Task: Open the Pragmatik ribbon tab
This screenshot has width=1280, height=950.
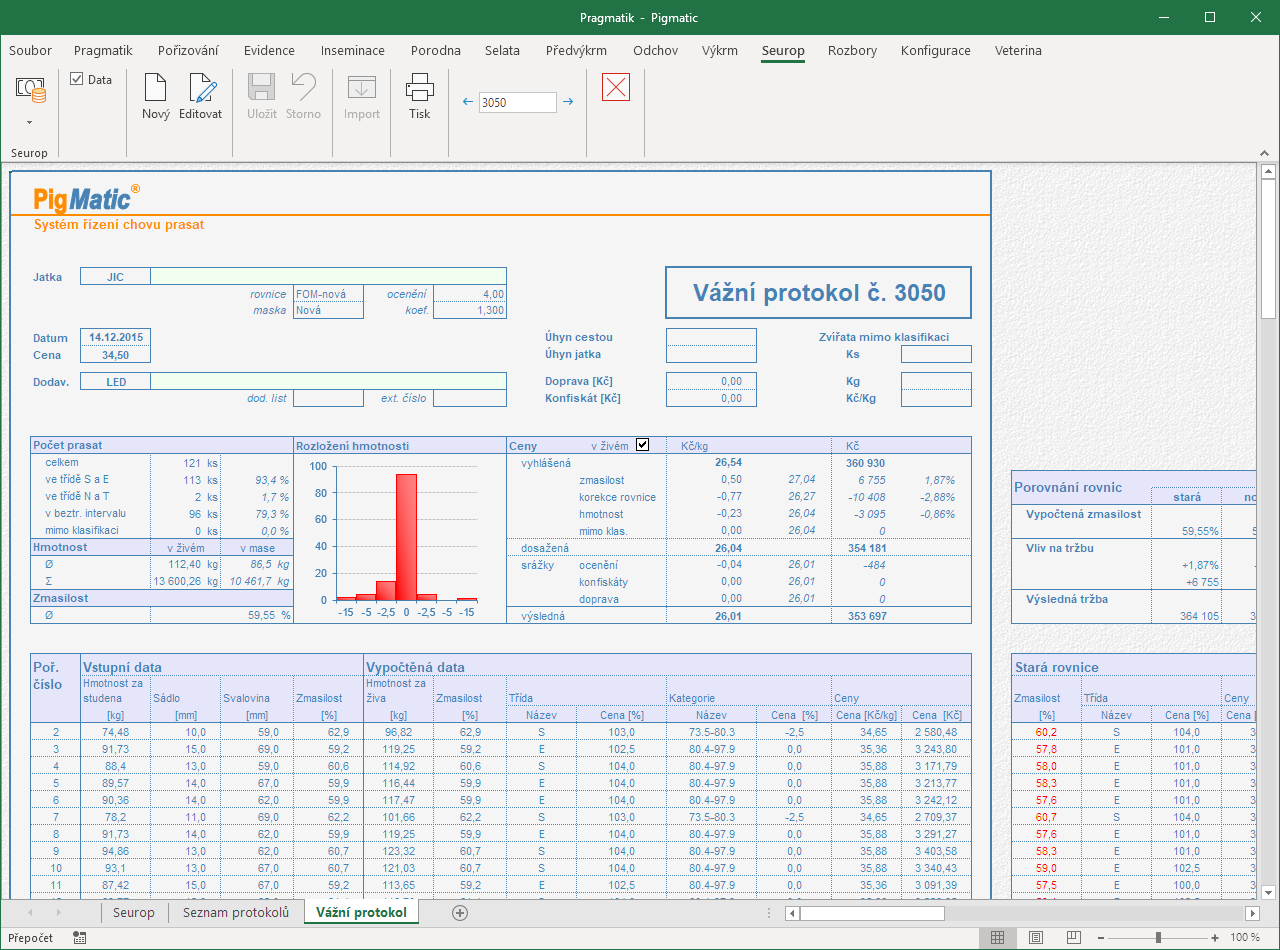Action: click(x=103, y=50)
